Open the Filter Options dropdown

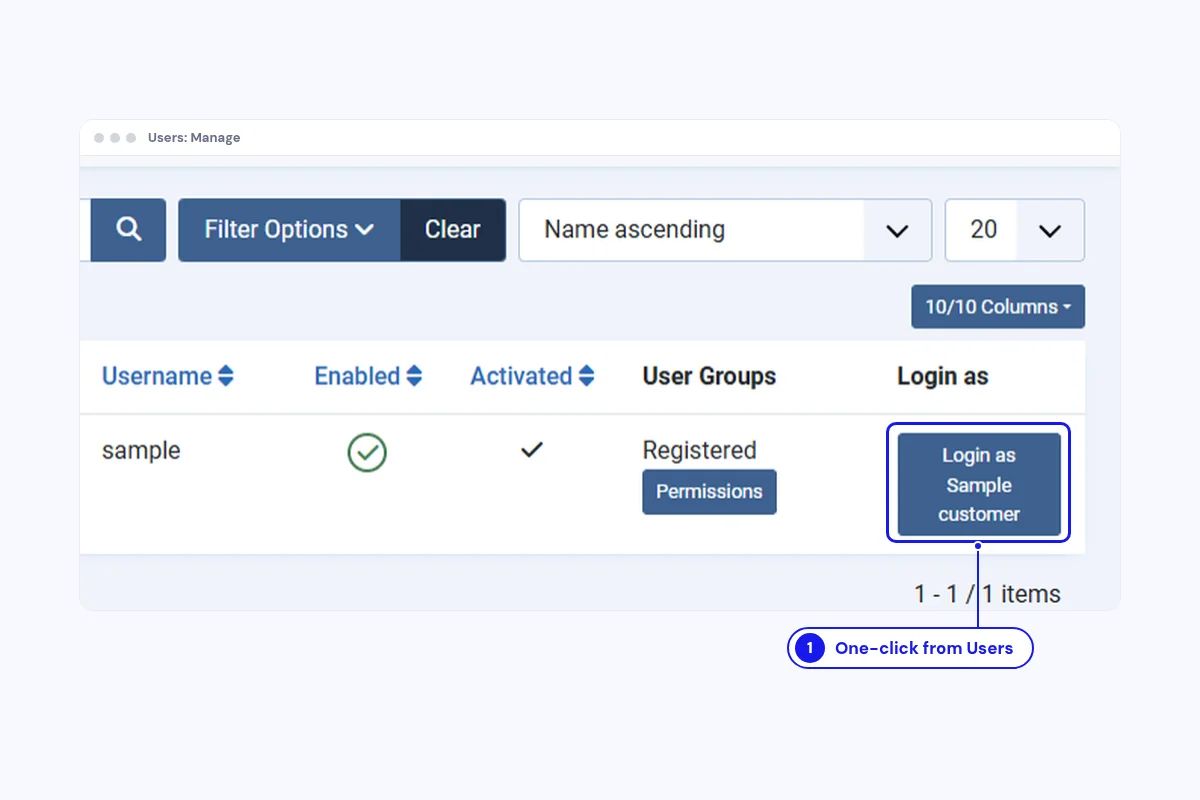[290, 230]
